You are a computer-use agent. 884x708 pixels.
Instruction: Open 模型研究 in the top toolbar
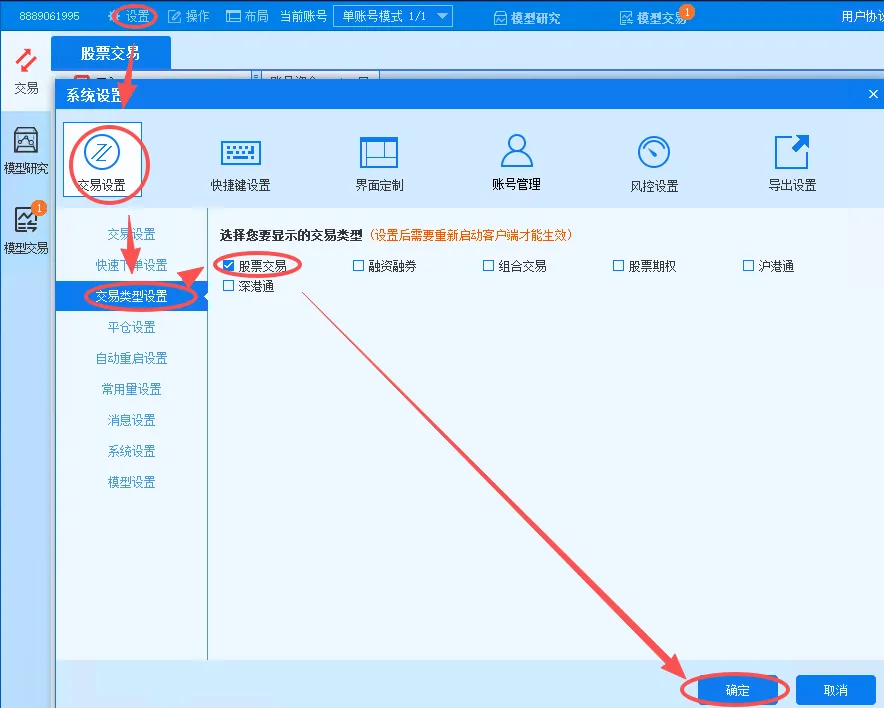pyautogui.click(x=527, y=18)
